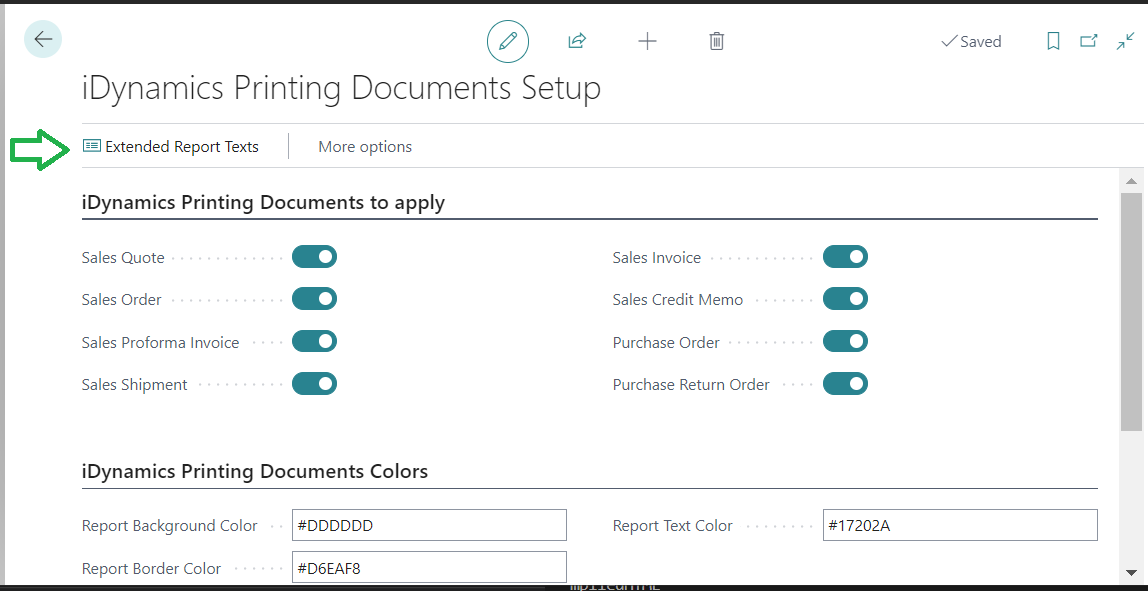Toggle the Sales Quote switch

click(x=314, y=257)
